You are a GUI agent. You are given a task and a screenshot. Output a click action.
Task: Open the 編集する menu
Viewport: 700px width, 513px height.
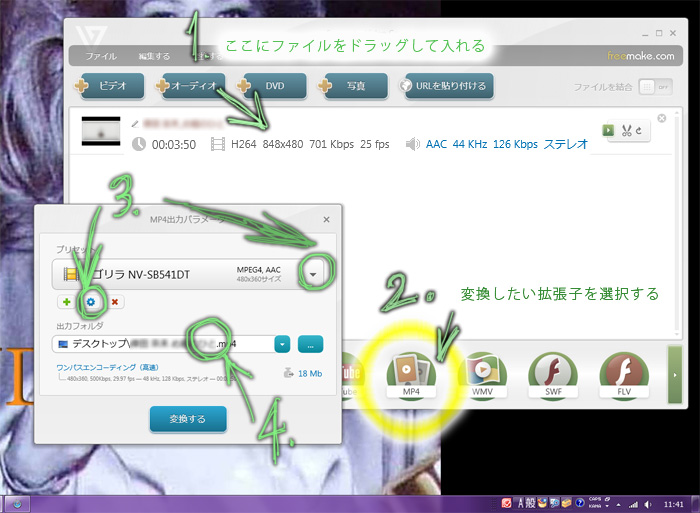click(x=154, y=56)
